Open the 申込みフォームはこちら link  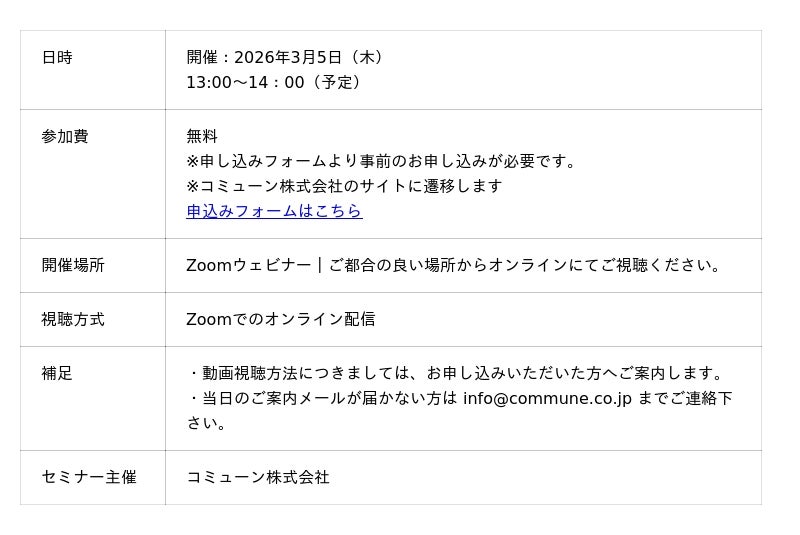[x=274, y=211]
